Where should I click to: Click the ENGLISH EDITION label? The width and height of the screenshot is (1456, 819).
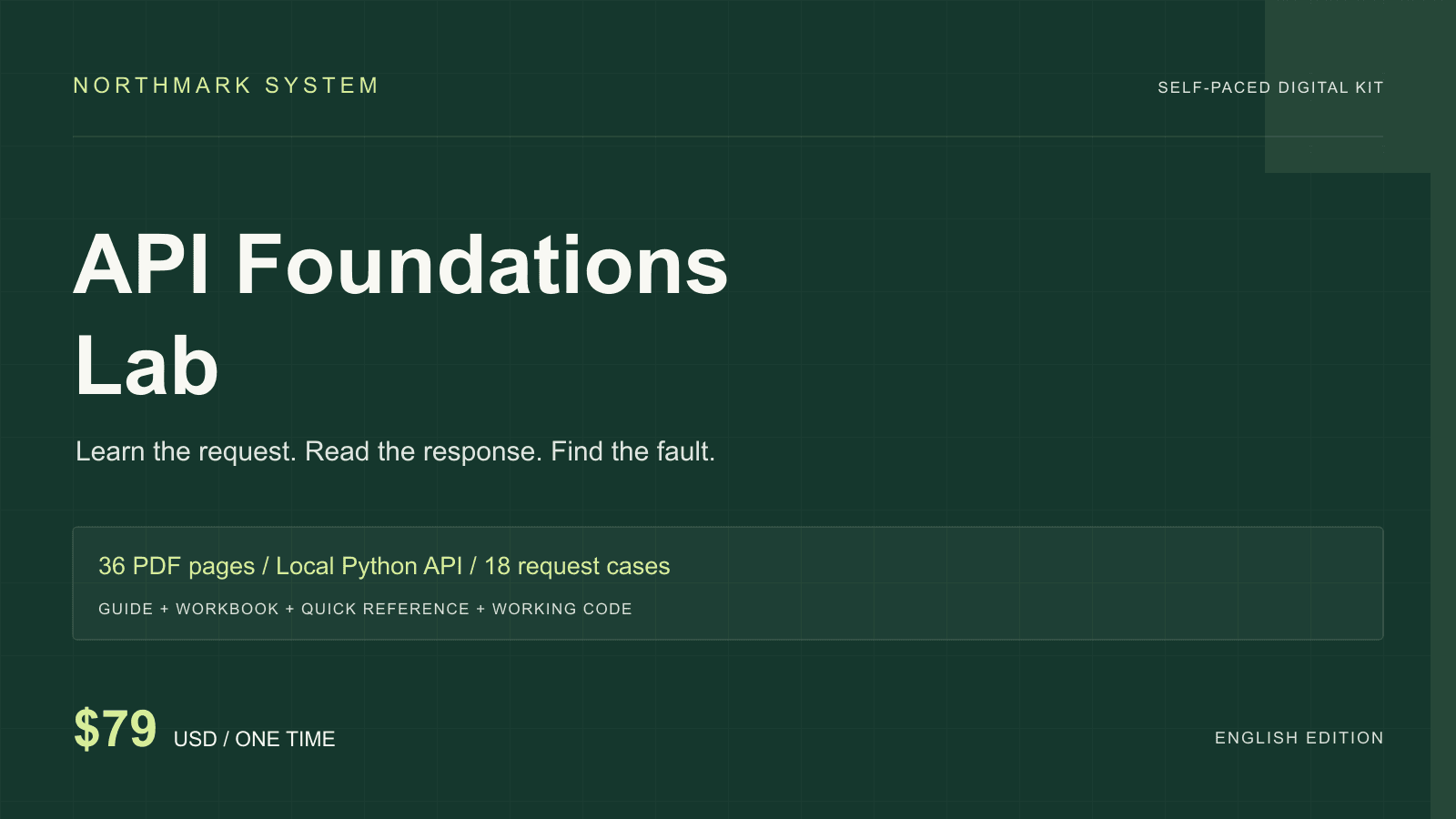coord(1299,738)
